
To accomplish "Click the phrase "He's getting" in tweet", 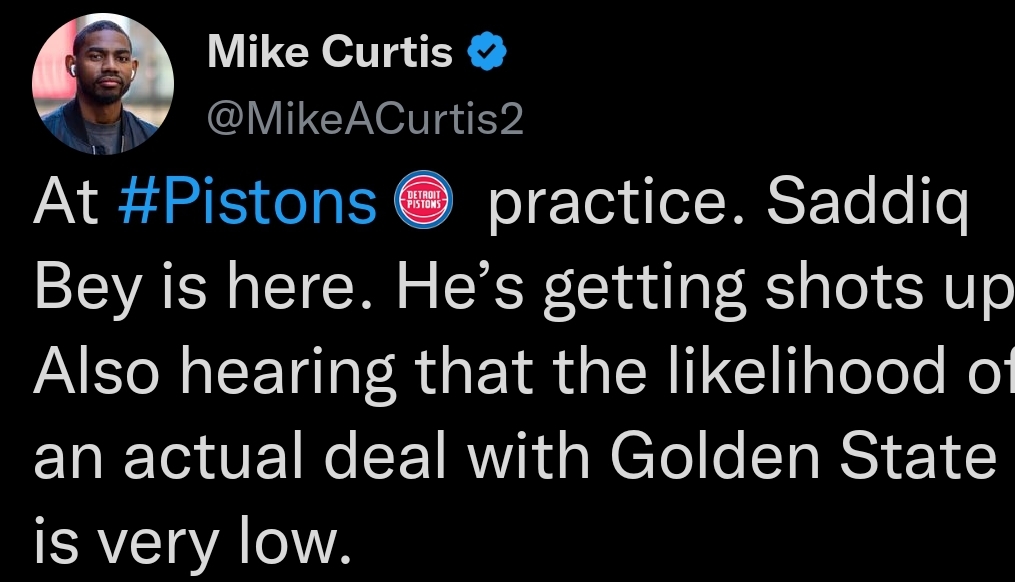I will tap(570, 289).
